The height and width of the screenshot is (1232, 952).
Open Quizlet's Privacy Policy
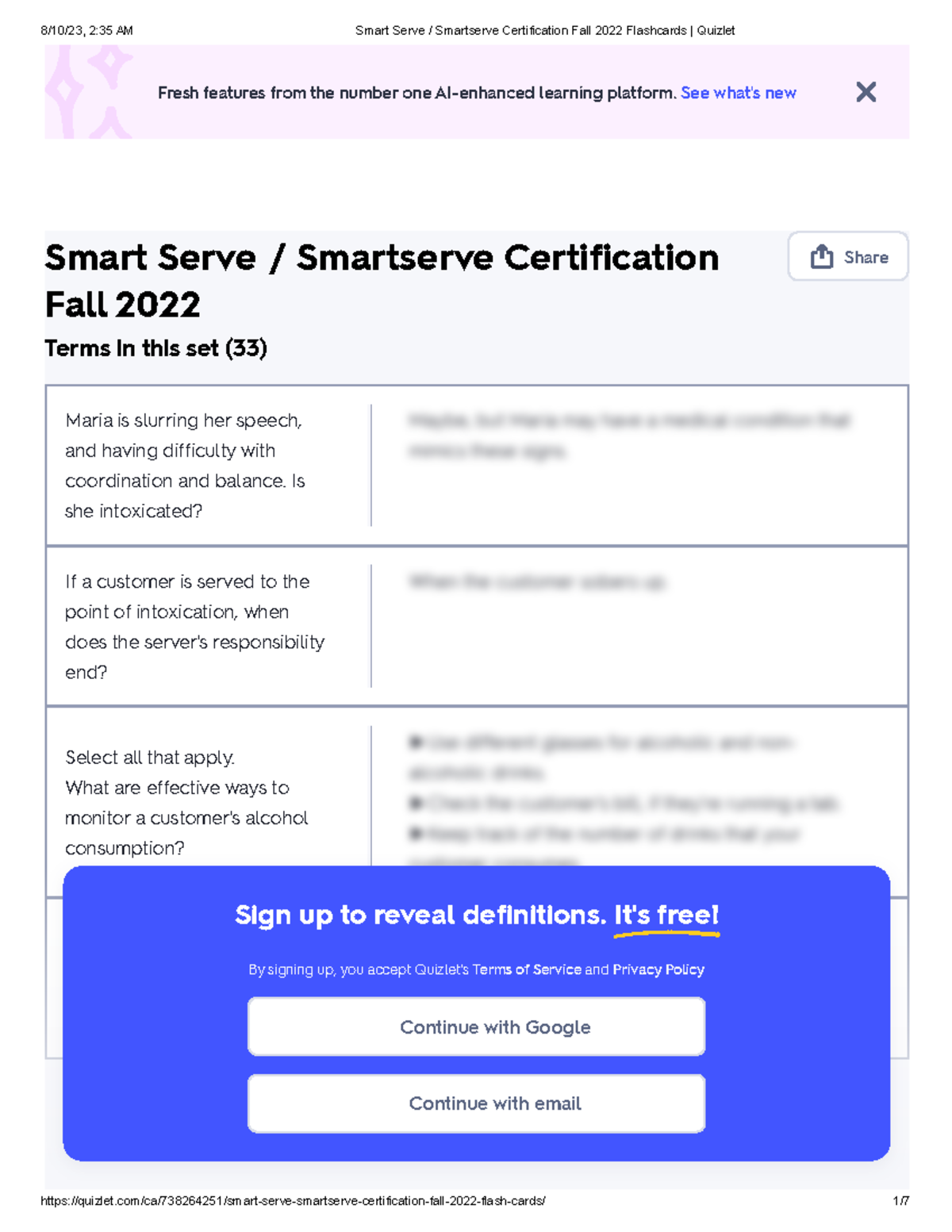(658, 969)
